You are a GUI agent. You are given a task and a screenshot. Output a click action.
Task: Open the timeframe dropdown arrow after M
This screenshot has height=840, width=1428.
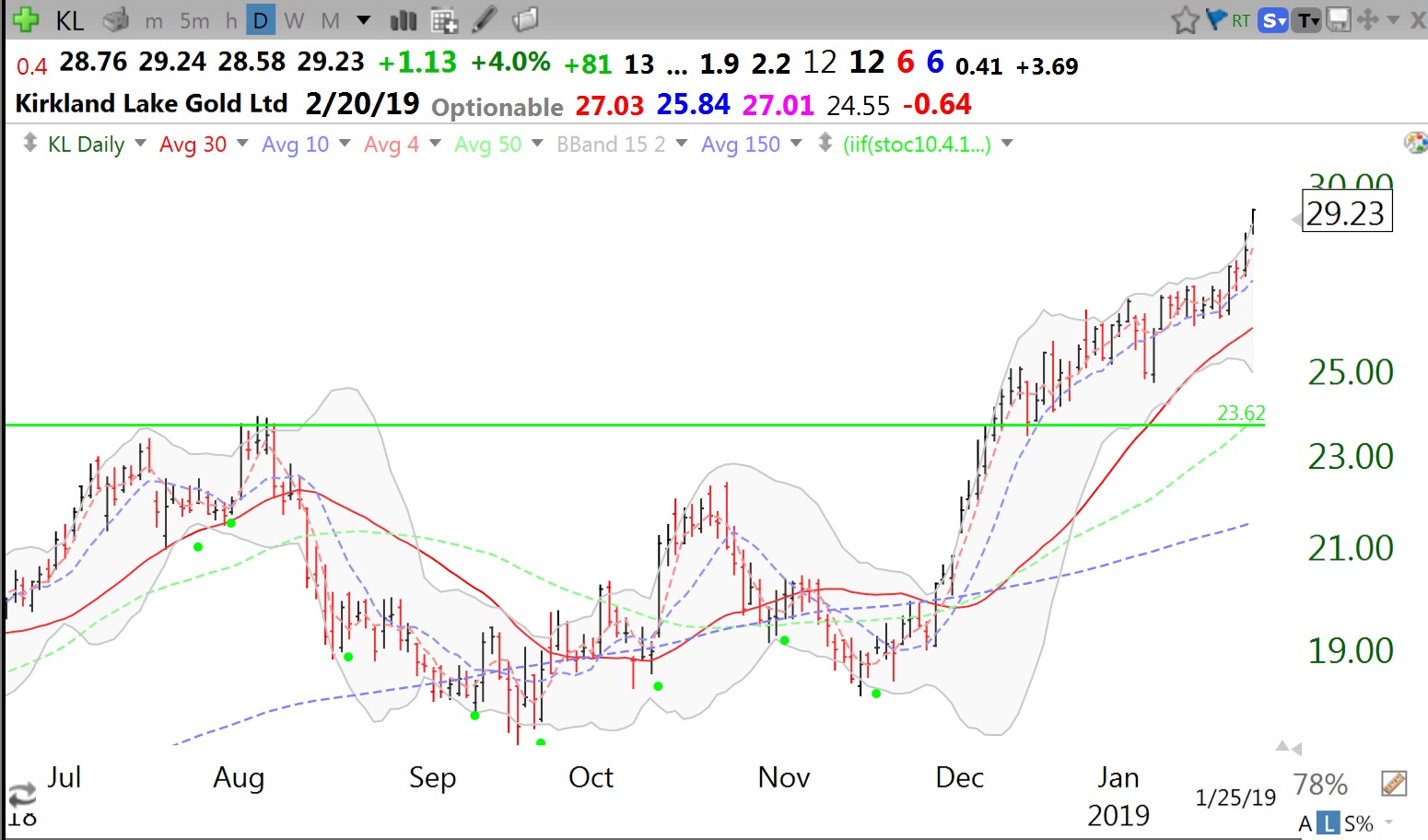click(x=363, y=20)
